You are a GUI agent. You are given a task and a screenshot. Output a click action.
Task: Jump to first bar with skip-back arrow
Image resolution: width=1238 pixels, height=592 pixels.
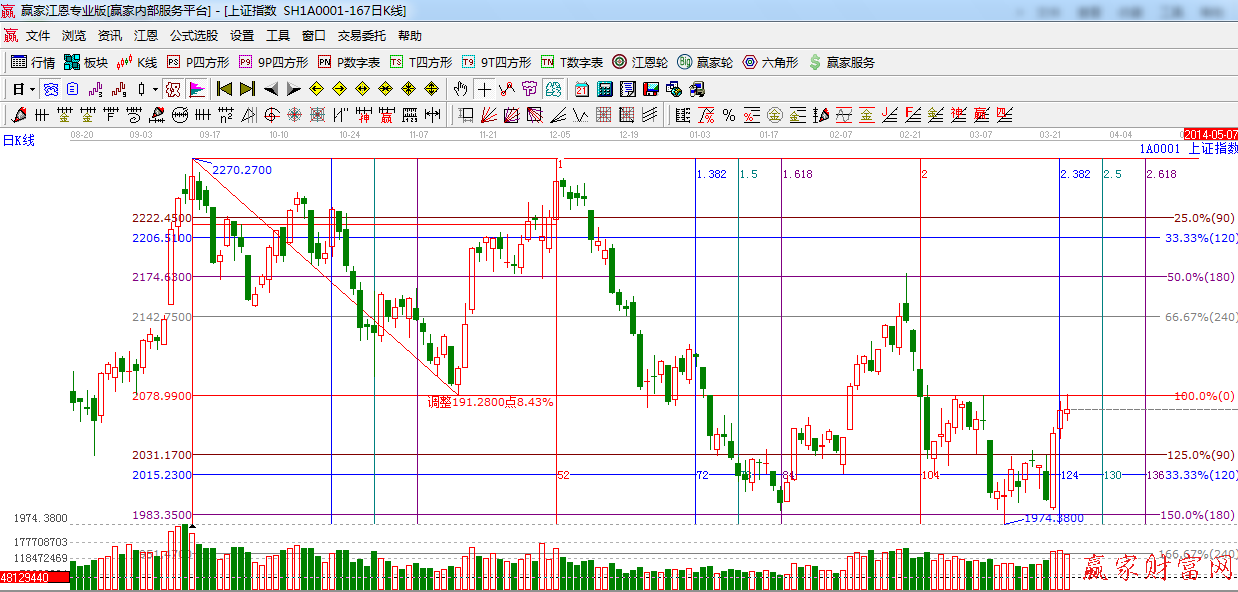(x=224, y=89)
